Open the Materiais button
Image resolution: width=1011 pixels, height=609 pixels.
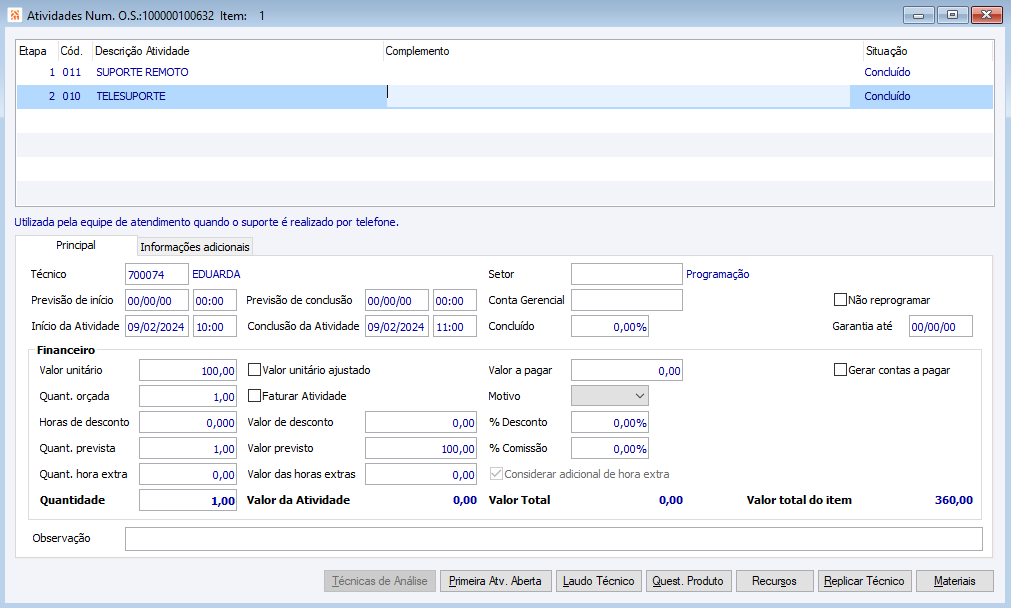tap(953, 581)
